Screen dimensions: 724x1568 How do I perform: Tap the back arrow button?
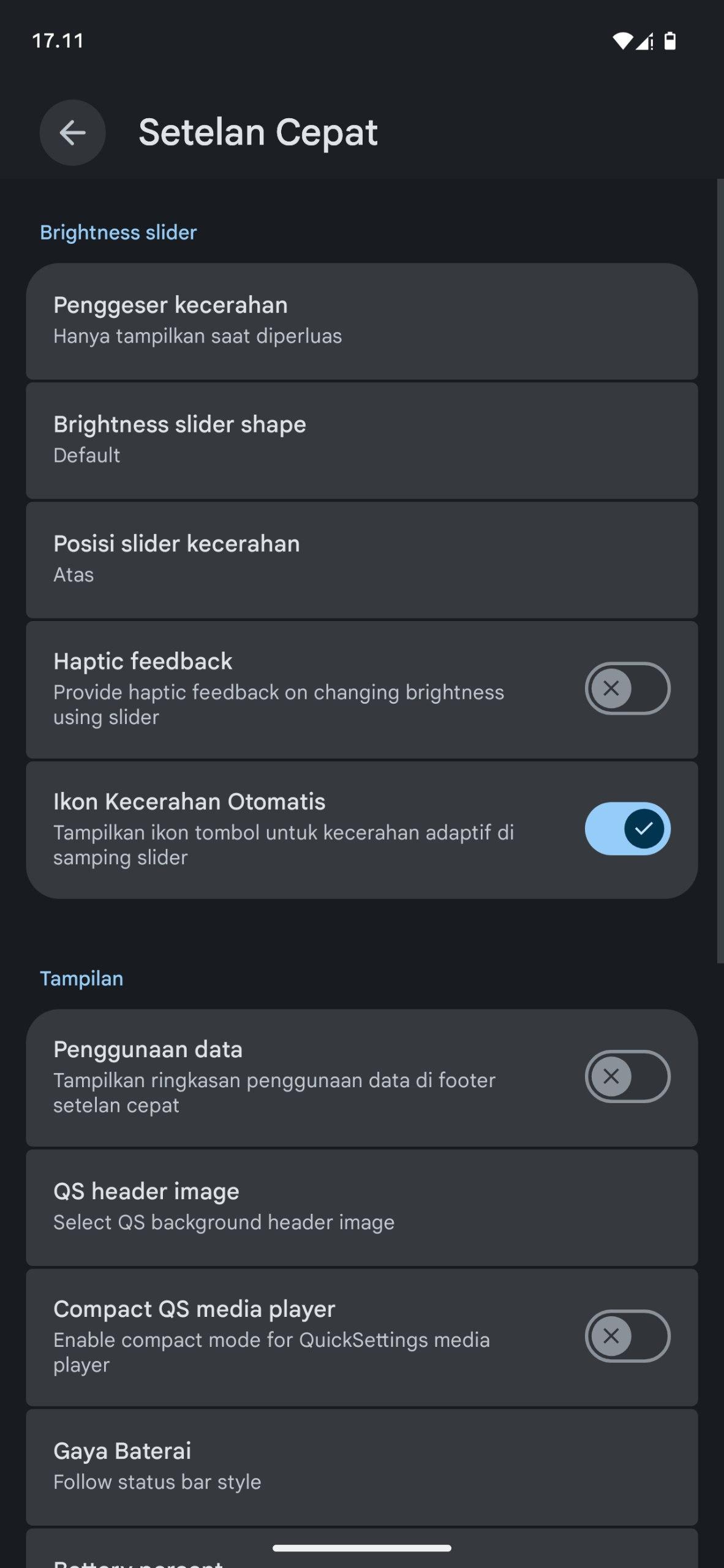coord(72,132)
